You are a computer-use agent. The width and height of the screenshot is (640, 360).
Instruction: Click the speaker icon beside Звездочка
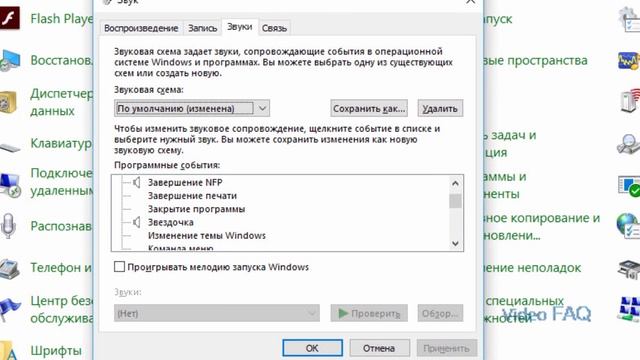(x=137, y=222)
